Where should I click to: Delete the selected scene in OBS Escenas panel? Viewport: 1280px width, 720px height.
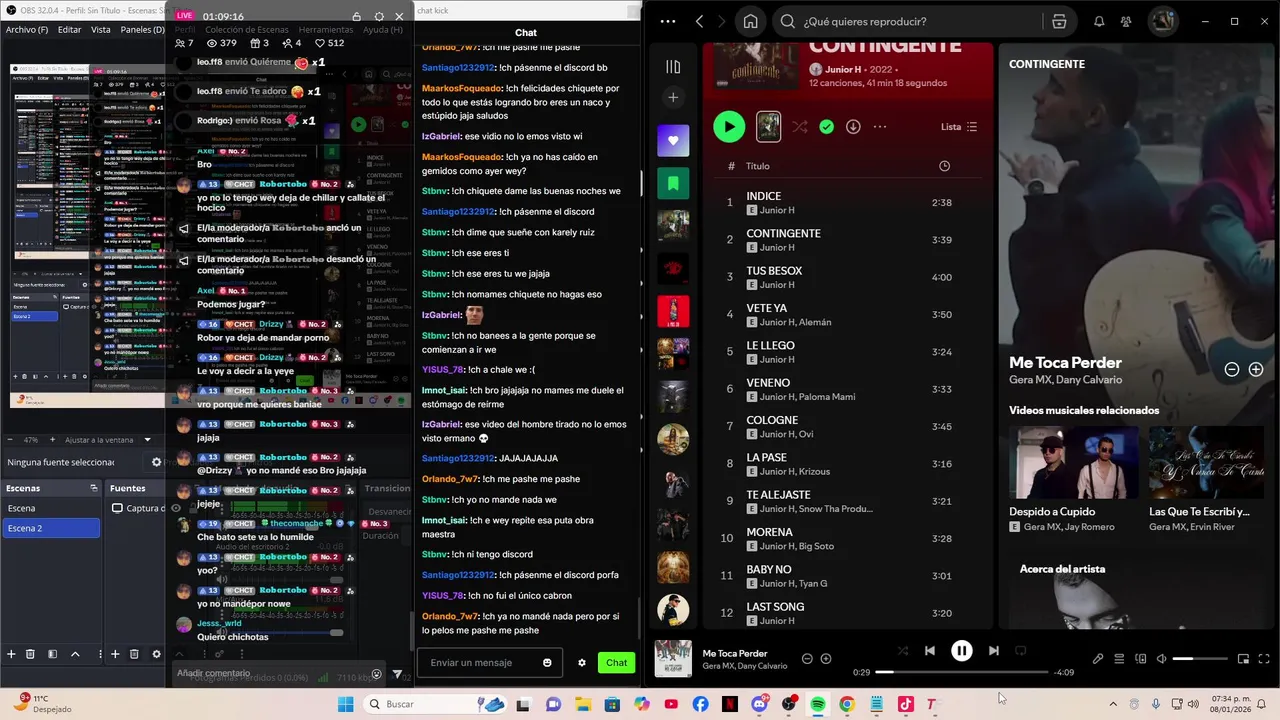point(30,654)
